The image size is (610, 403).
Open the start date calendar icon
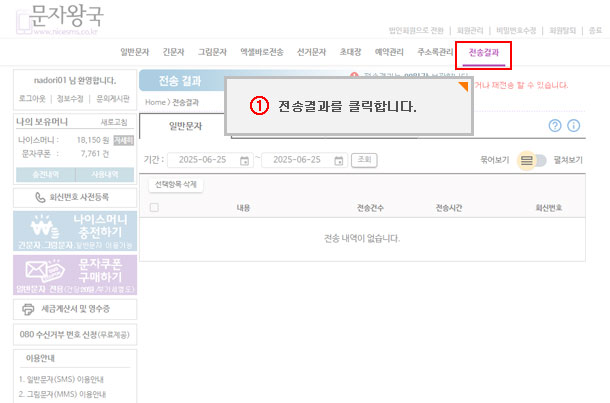tap(244, 160)
